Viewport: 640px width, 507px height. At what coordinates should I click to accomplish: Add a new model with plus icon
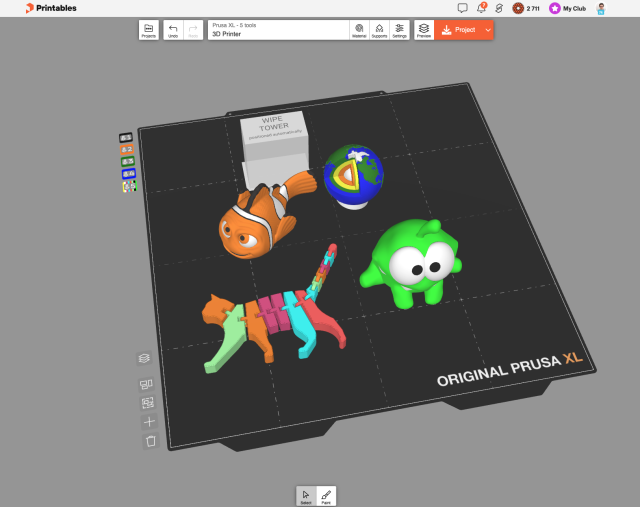pyautogui.click(x=149, y=422)
